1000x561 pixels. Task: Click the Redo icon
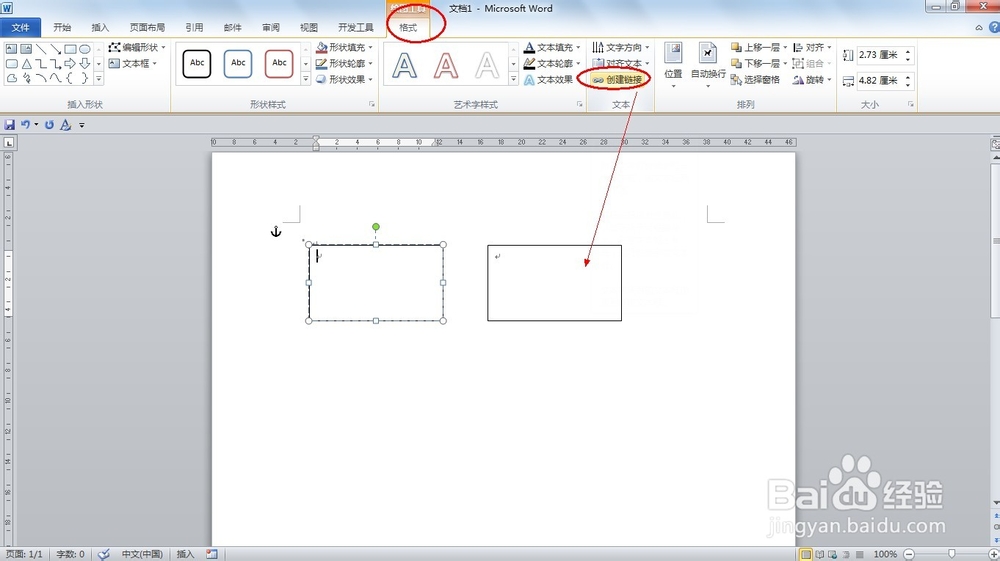pos(49,125)
